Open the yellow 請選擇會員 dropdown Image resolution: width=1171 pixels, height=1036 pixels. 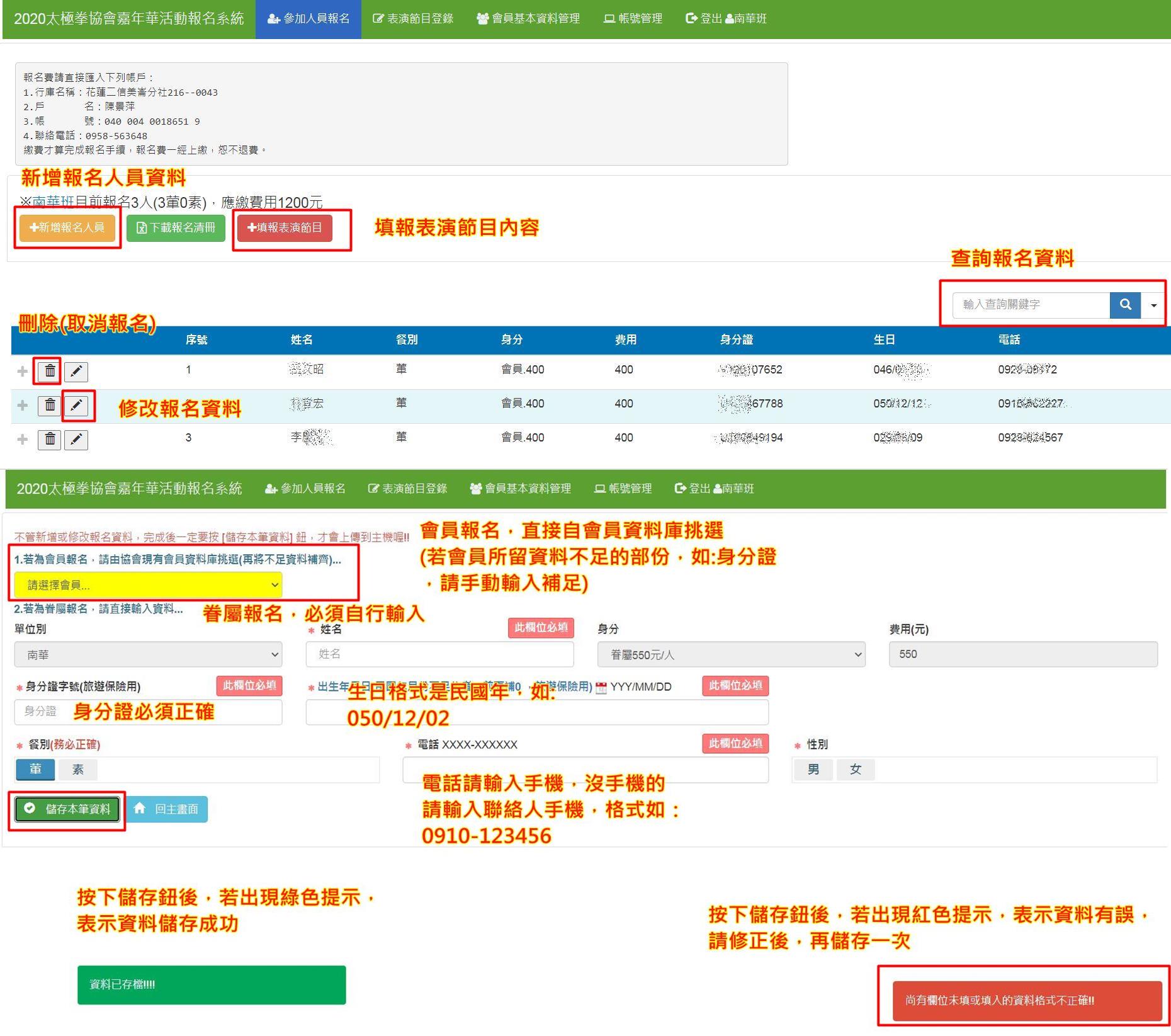148,585
